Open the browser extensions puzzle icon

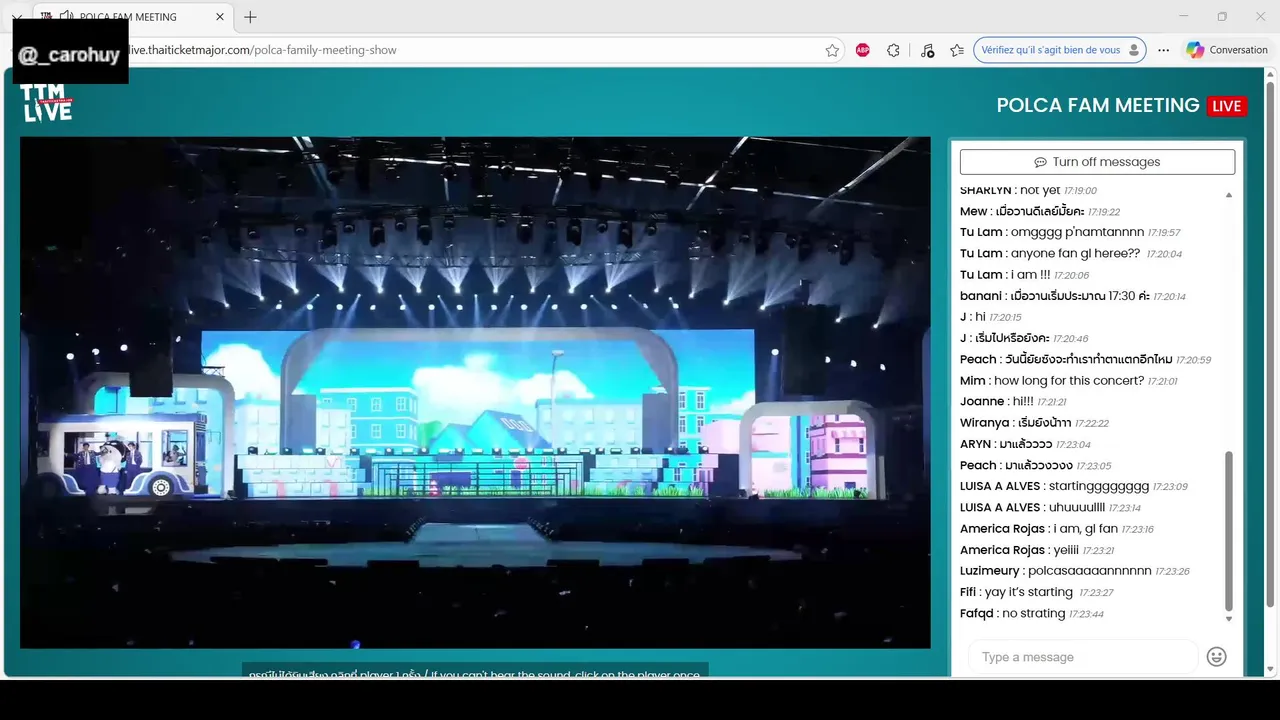pos(893,50)
